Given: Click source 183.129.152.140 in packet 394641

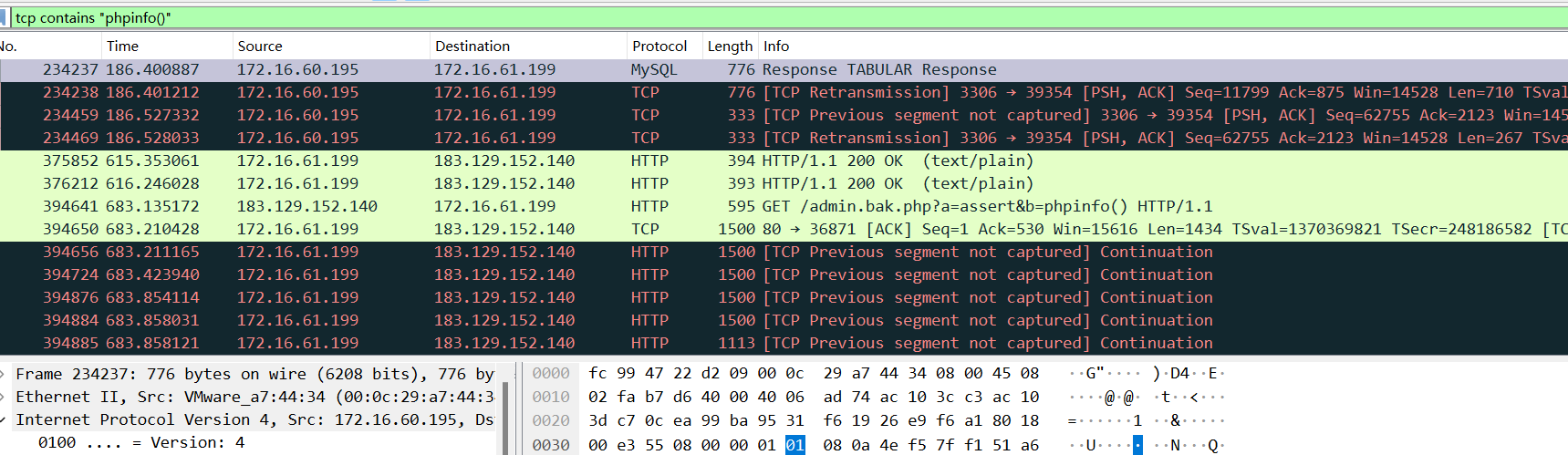Looking at the screenshot, I should pyautogui.click(x=307, y=206).
